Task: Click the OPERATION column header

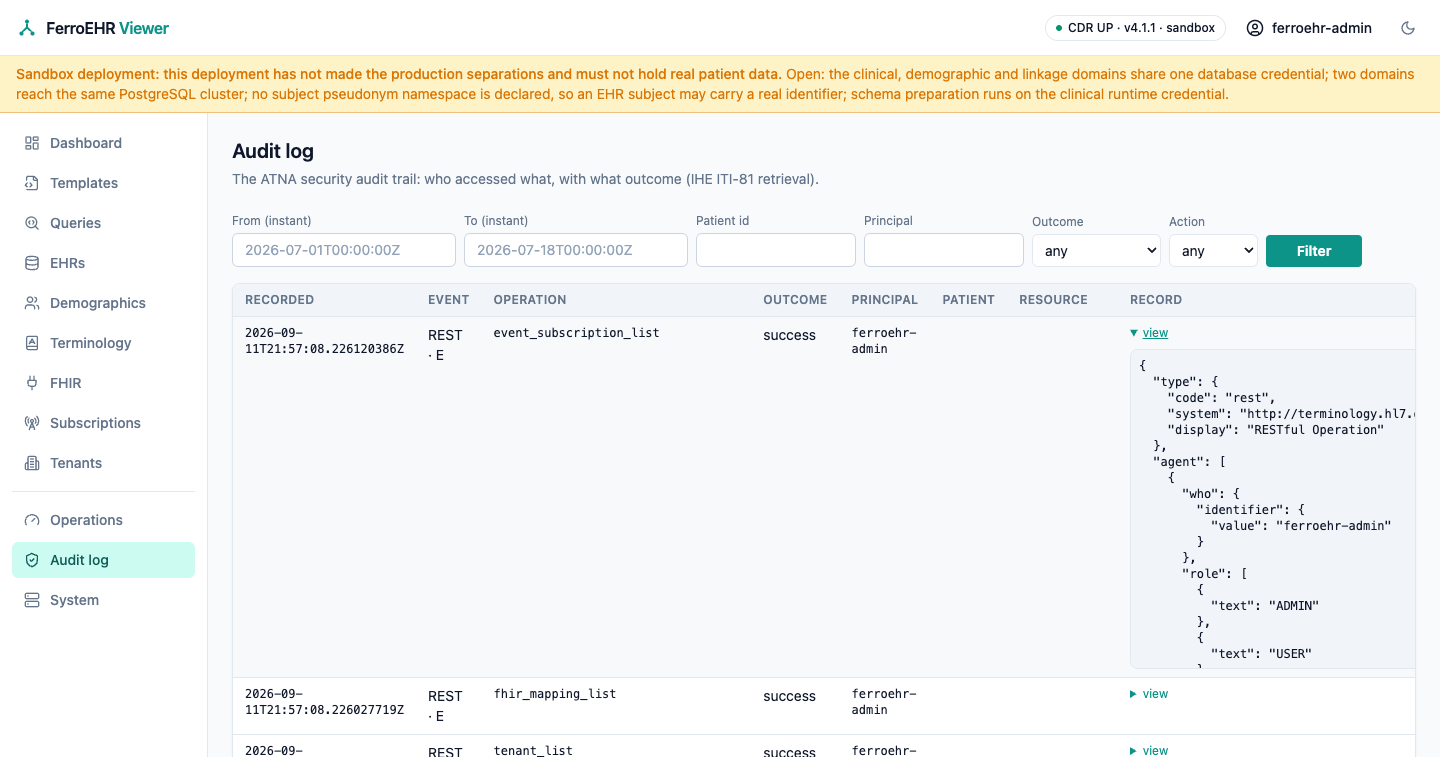Action: pyautogui.click(x=530, y=300)
